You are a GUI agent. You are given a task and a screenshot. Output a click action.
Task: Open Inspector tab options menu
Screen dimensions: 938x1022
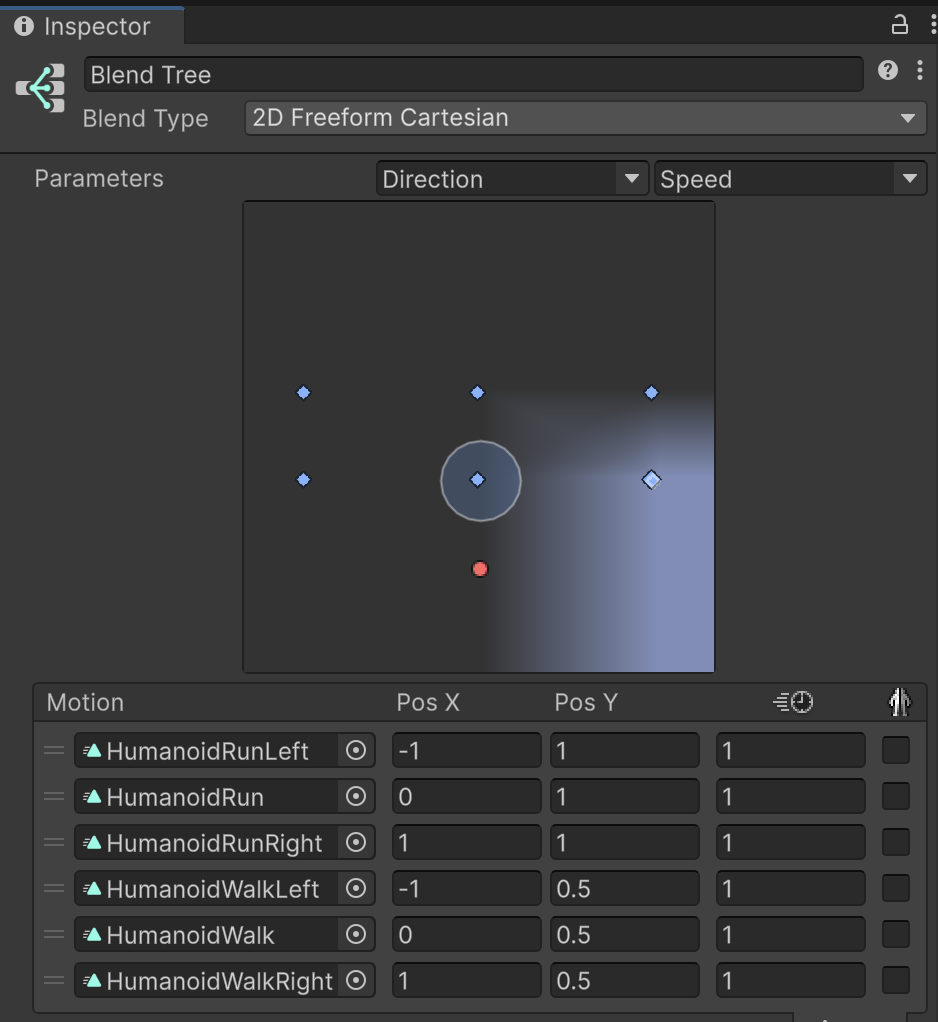click(x=933, y=25)
